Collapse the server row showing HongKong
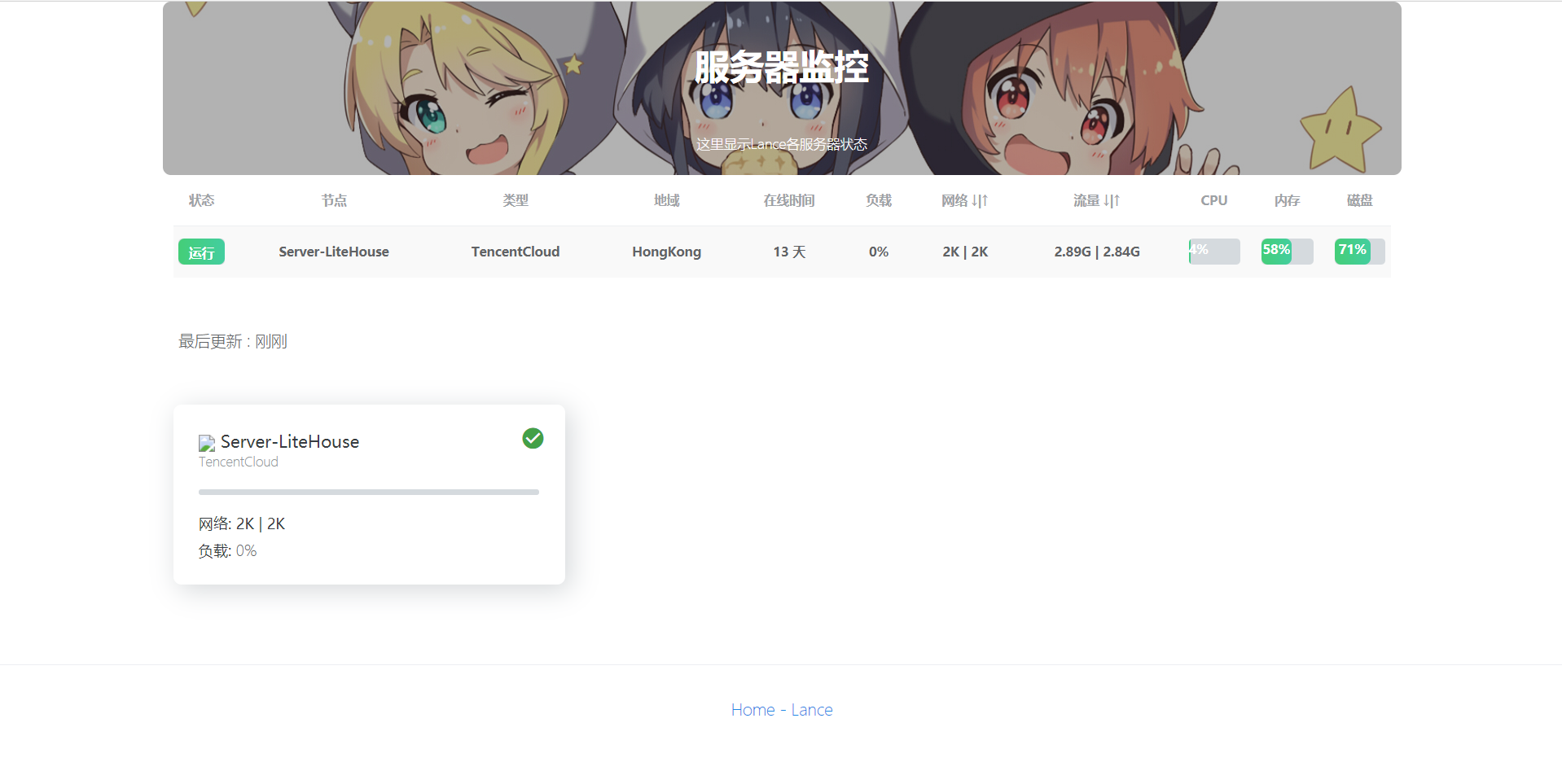 [x=666, y=252]
